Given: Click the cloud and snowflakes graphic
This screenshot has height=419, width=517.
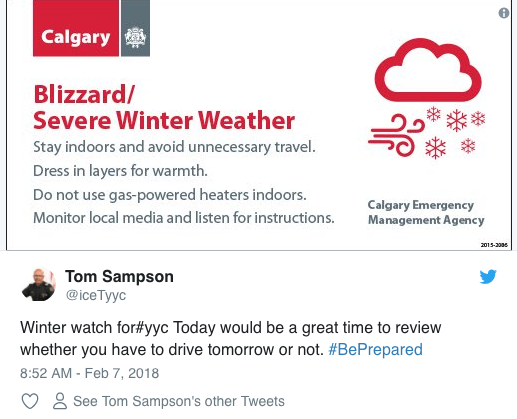Looking at the screenshot, I should click(x=428, y=98).
